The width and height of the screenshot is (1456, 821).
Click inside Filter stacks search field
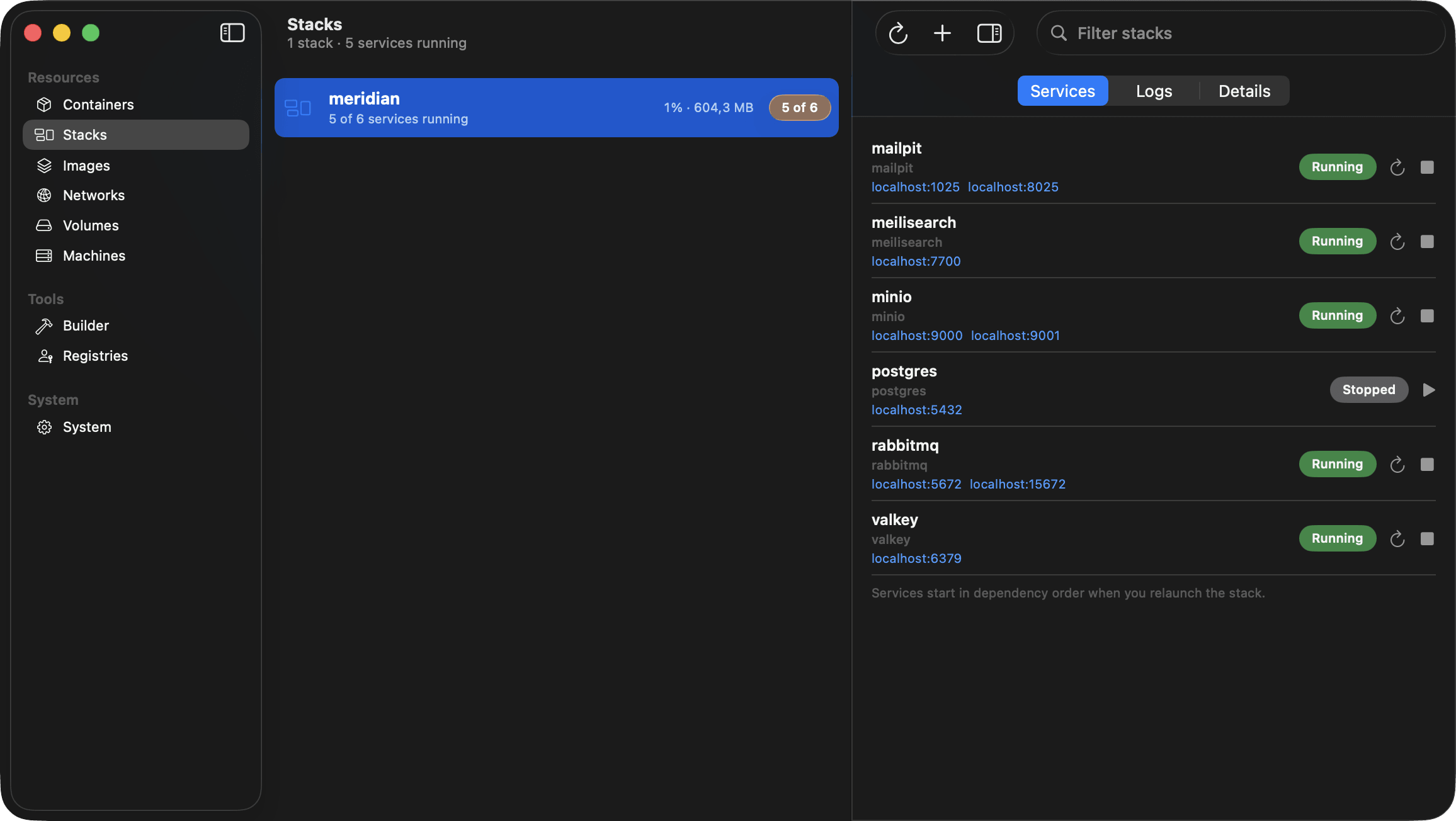click(1241, 33)
